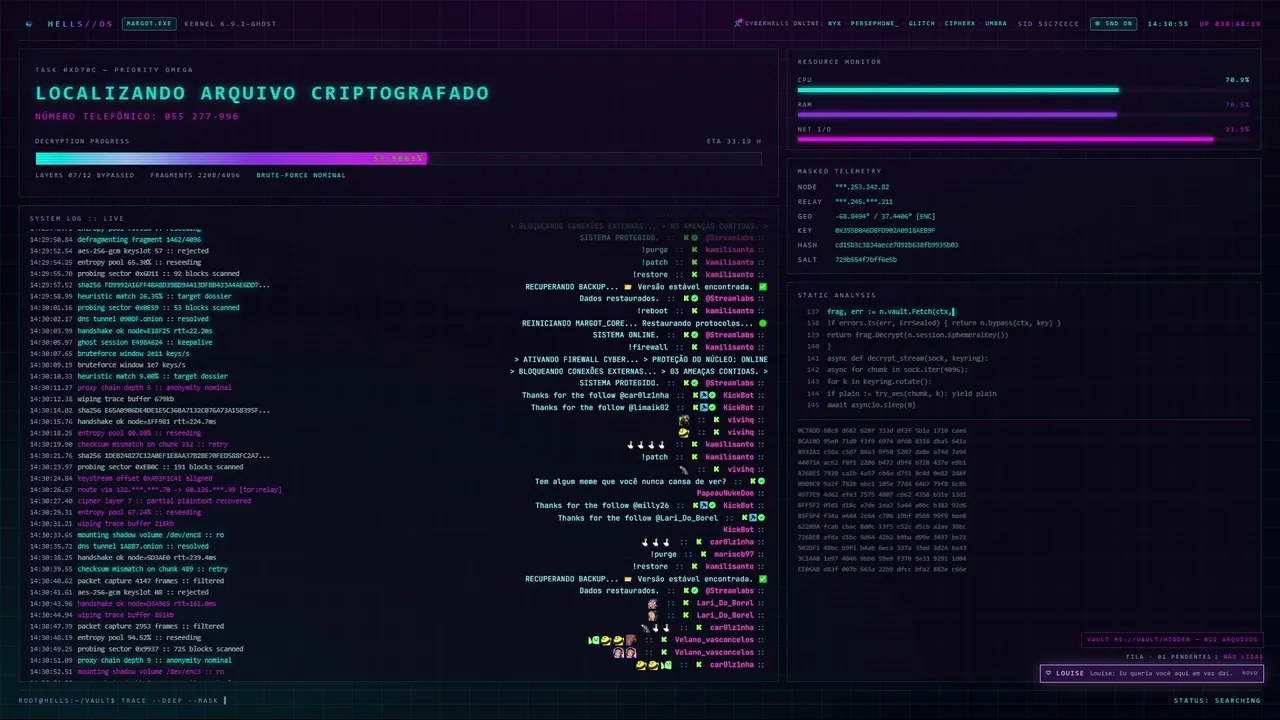
Task: Click the emote above the final car0lz1nha row
Action: (x=625, y=652)
